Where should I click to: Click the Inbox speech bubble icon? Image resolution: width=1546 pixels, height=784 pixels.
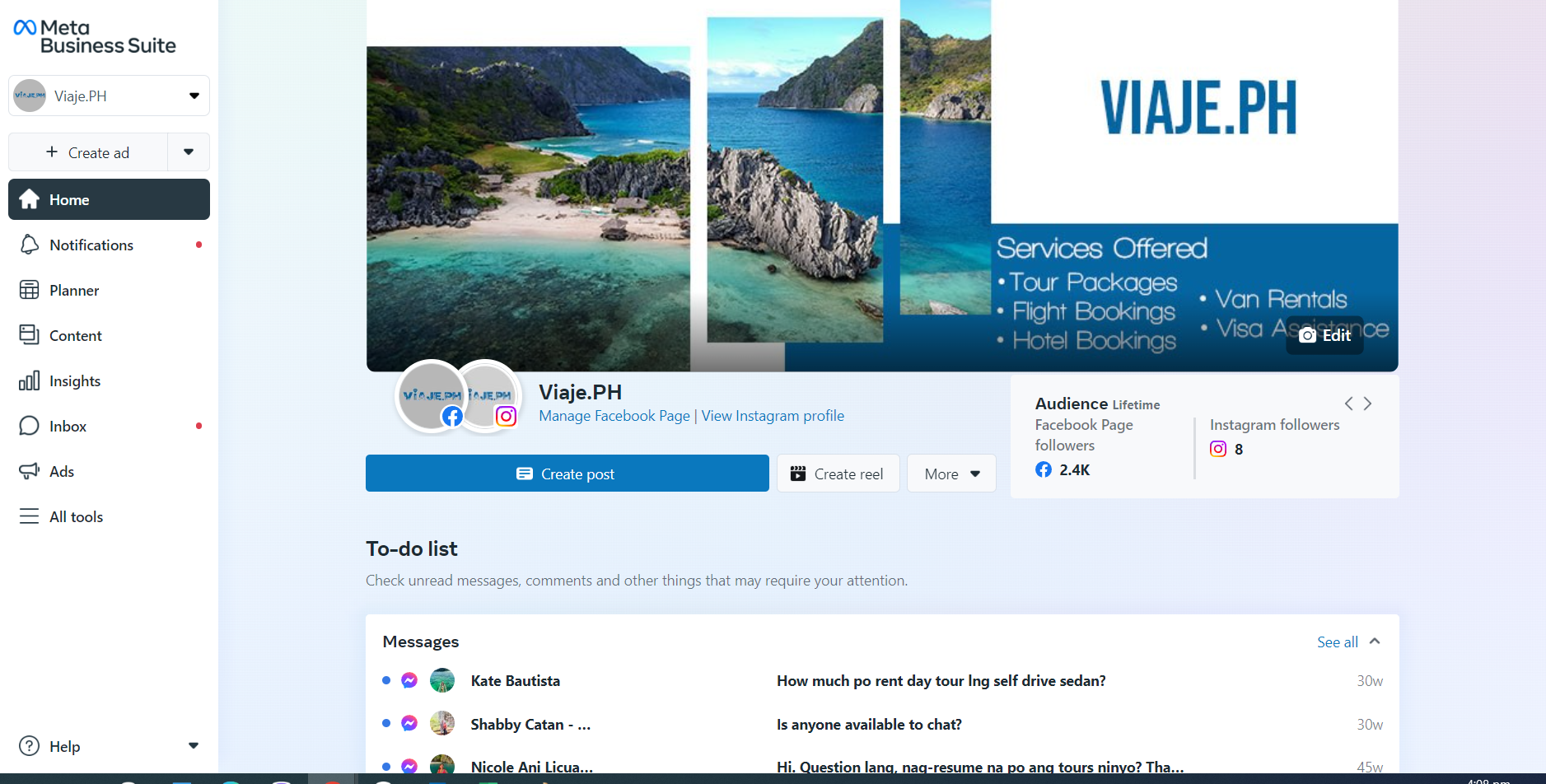pyautogui.click(x=30, y=426)
